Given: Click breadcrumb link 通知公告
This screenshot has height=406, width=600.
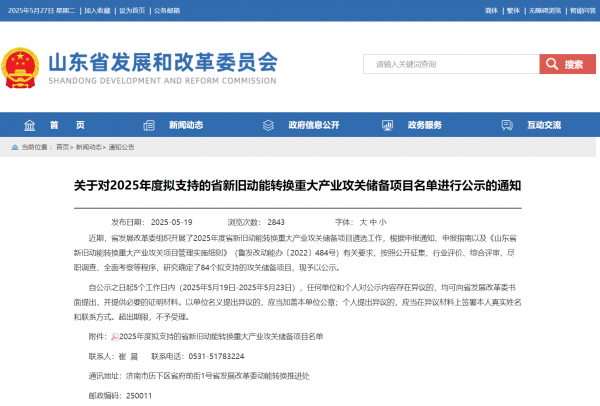Looking at the screenshot, I should click(x=121, y=147).
